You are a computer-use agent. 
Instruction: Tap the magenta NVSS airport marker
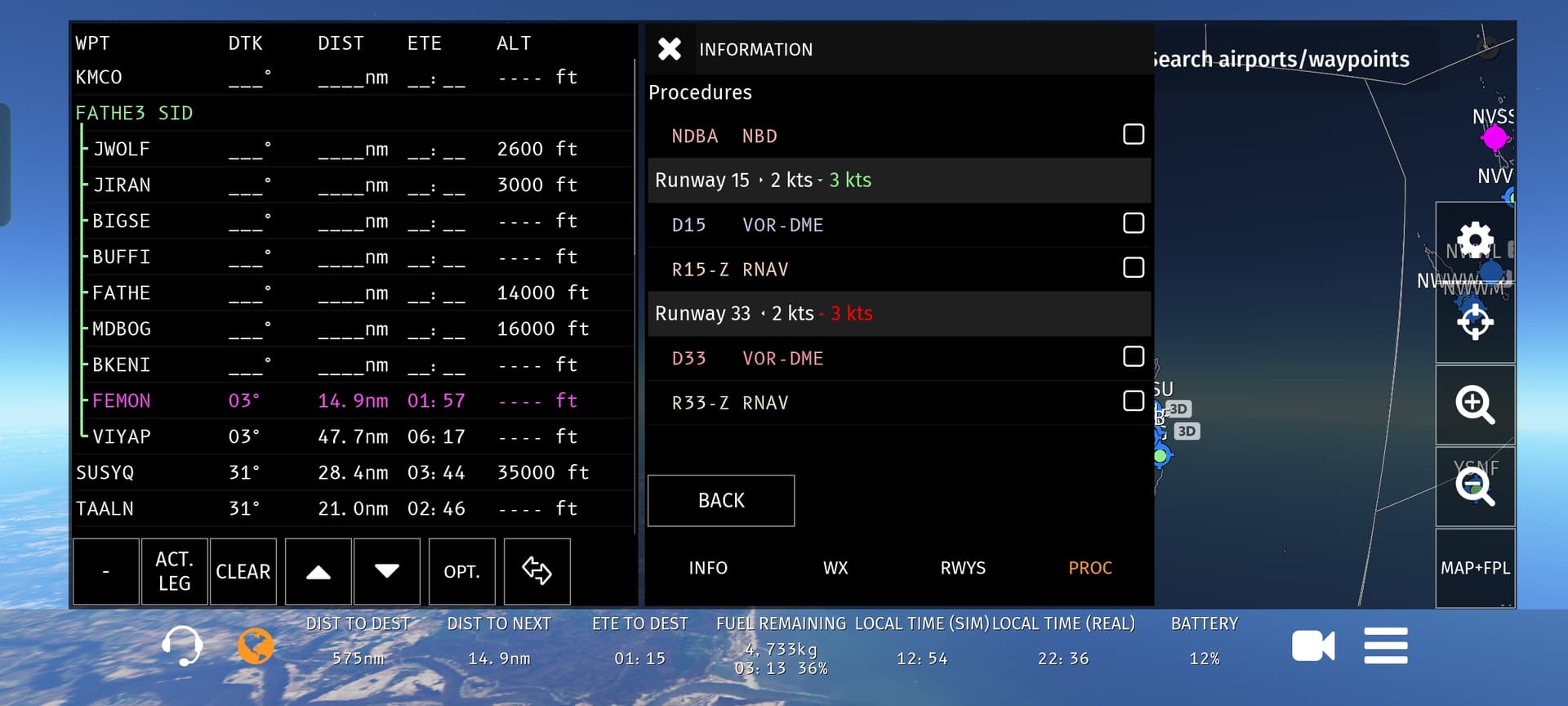[x=1494, y=138]
